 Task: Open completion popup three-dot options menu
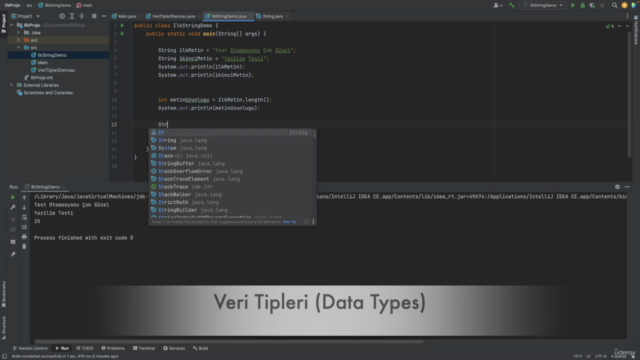tap(313, 222)
